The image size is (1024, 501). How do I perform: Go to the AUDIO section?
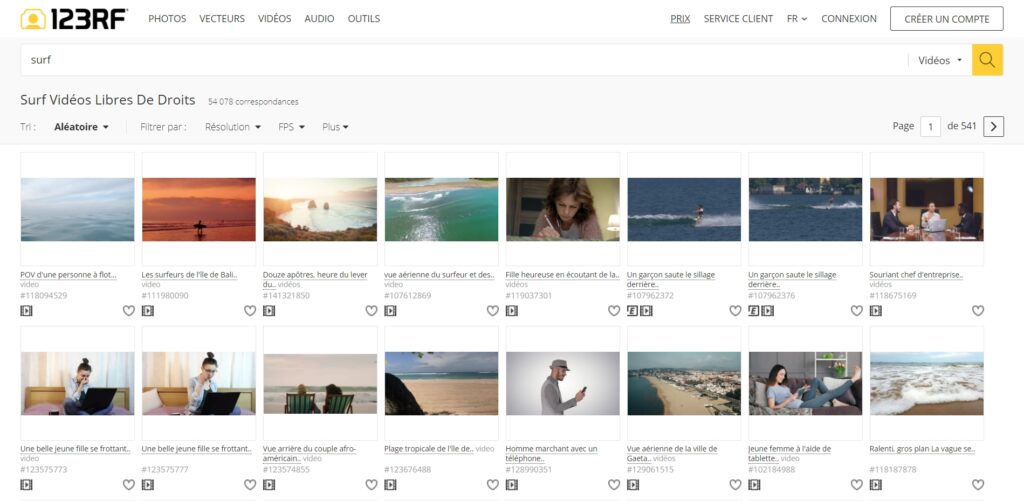[319, 19]
